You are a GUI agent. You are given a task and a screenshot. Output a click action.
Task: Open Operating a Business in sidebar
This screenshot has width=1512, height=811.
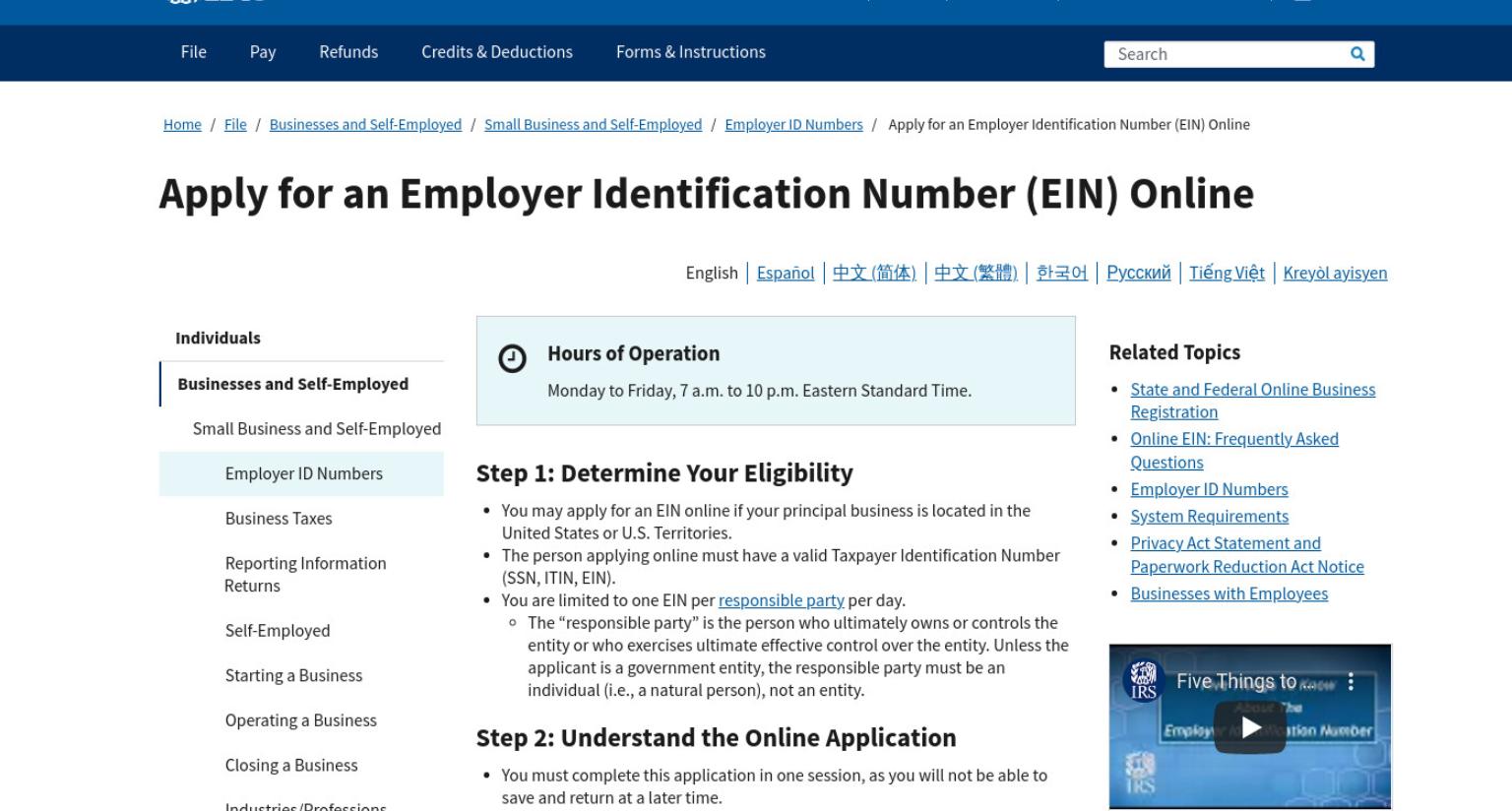coord(300,720)
